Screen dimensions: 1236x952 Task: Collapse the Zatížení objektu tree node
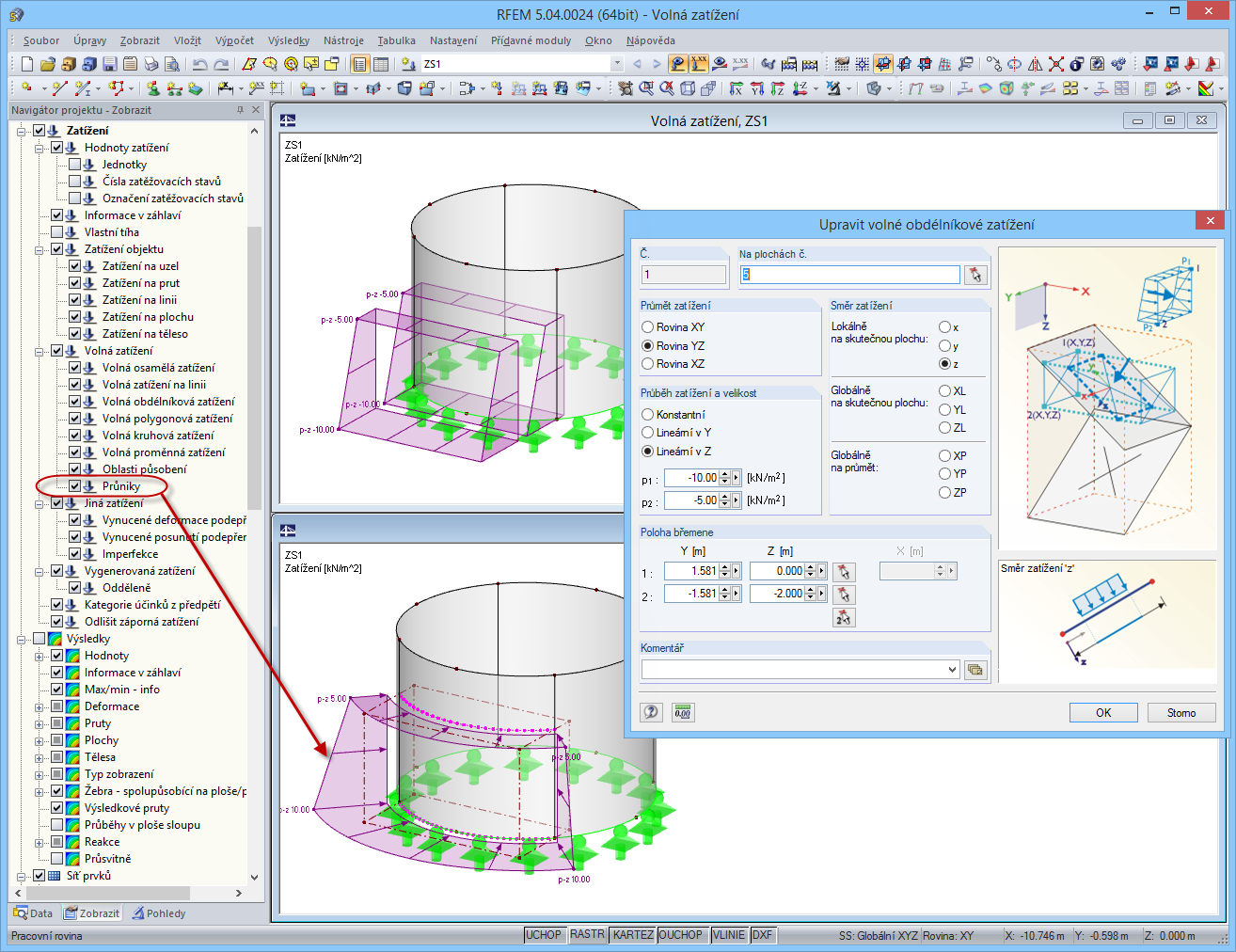pyautogui.click(x=40, y=249)
